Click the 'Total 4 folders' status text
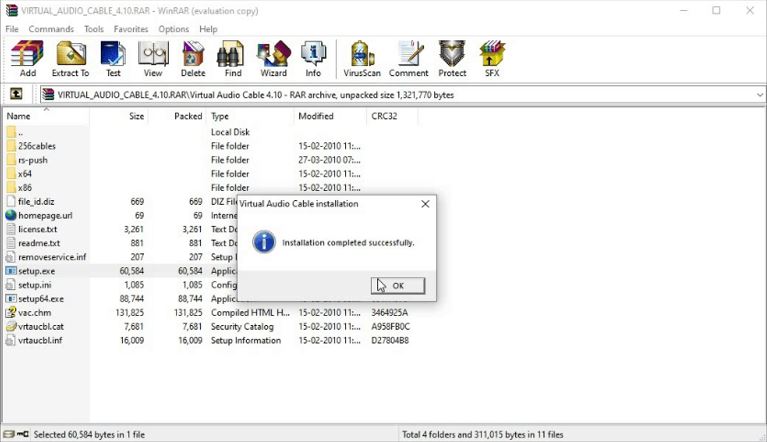The width and height of the screenshot is (767, 442). pos(483,434)
